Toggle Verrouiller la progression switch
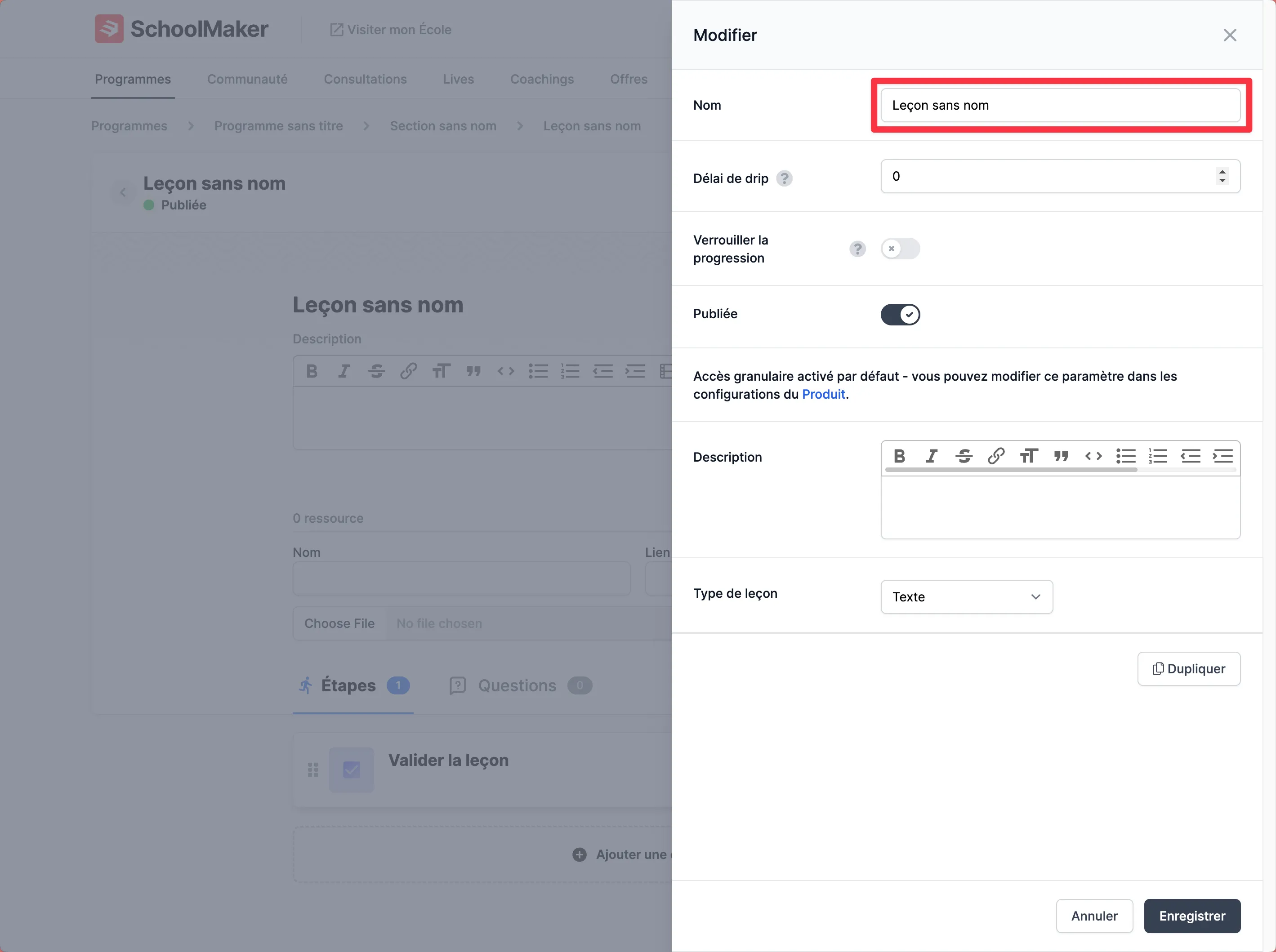The height and width of the screenshot is (952, 1276). tap(900, 249)
